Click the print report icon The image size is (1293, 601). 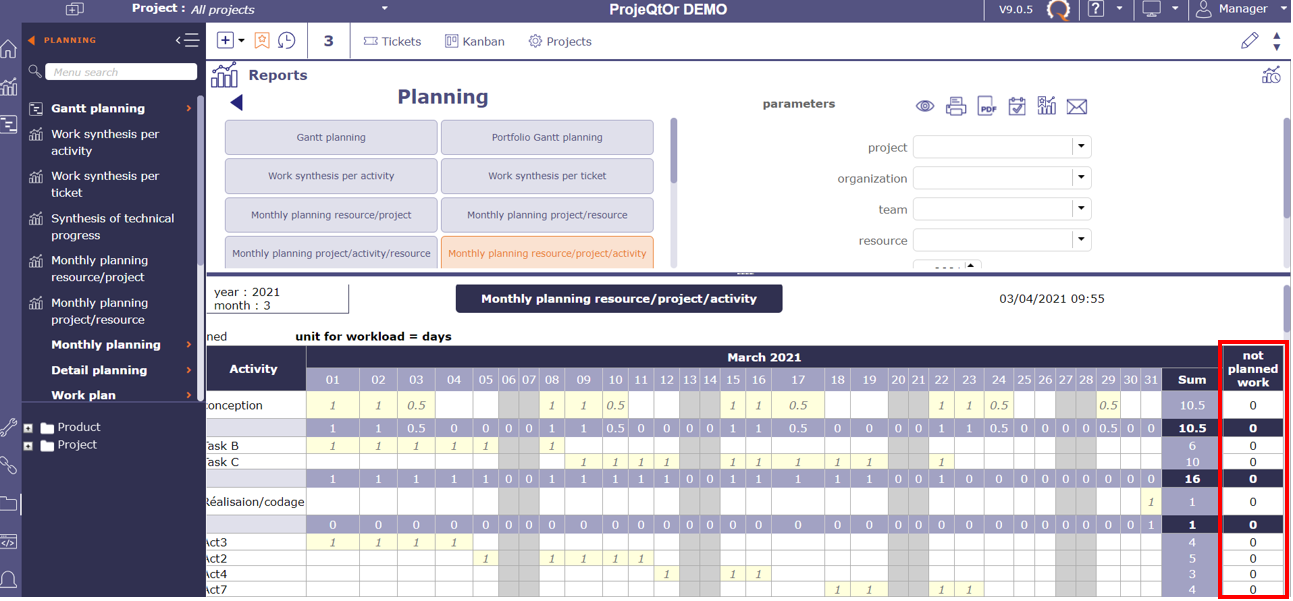coord(956,106)
